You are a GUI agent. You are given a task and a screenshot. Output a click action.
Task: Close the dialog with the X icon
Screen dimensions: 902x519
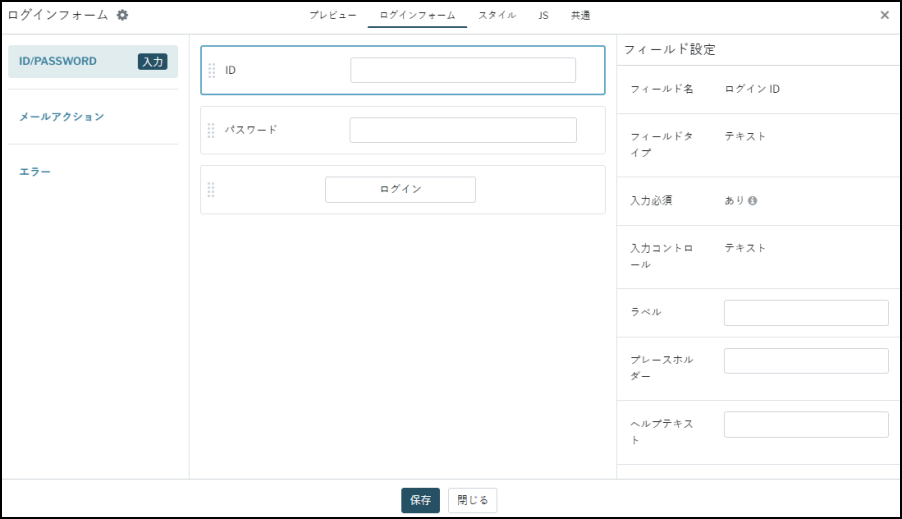click(x=885, y=15)
